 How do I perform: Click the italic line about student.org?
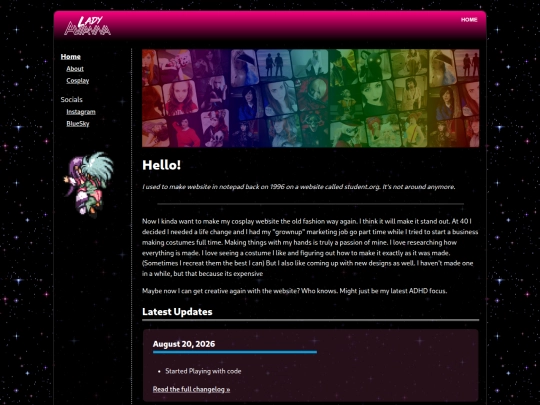click(299, 187)
